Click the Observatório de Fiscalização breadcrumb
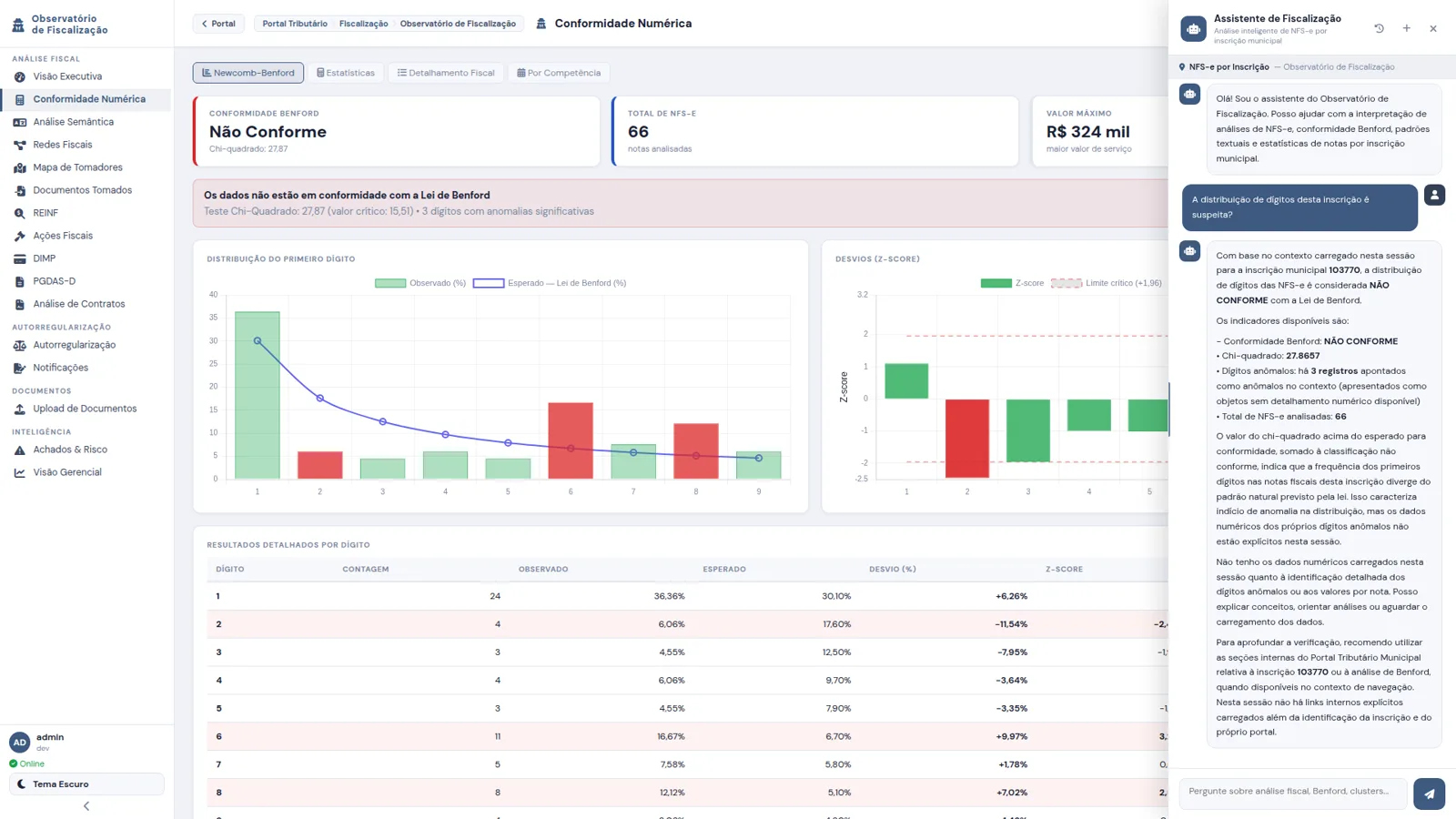Viewport: 1456px width, 819px height. [458, 24]
